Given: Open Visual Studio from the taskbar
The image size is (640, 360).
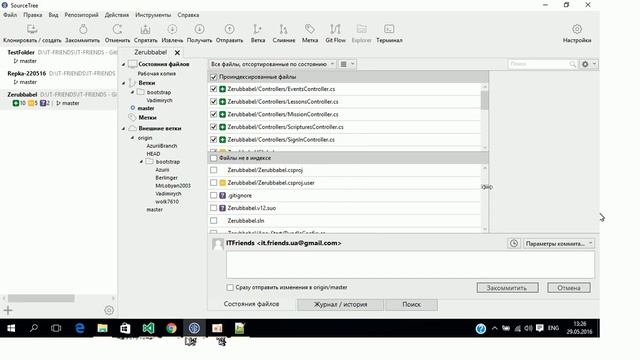Looking at the screenshot, I should [x=148, y=328].
